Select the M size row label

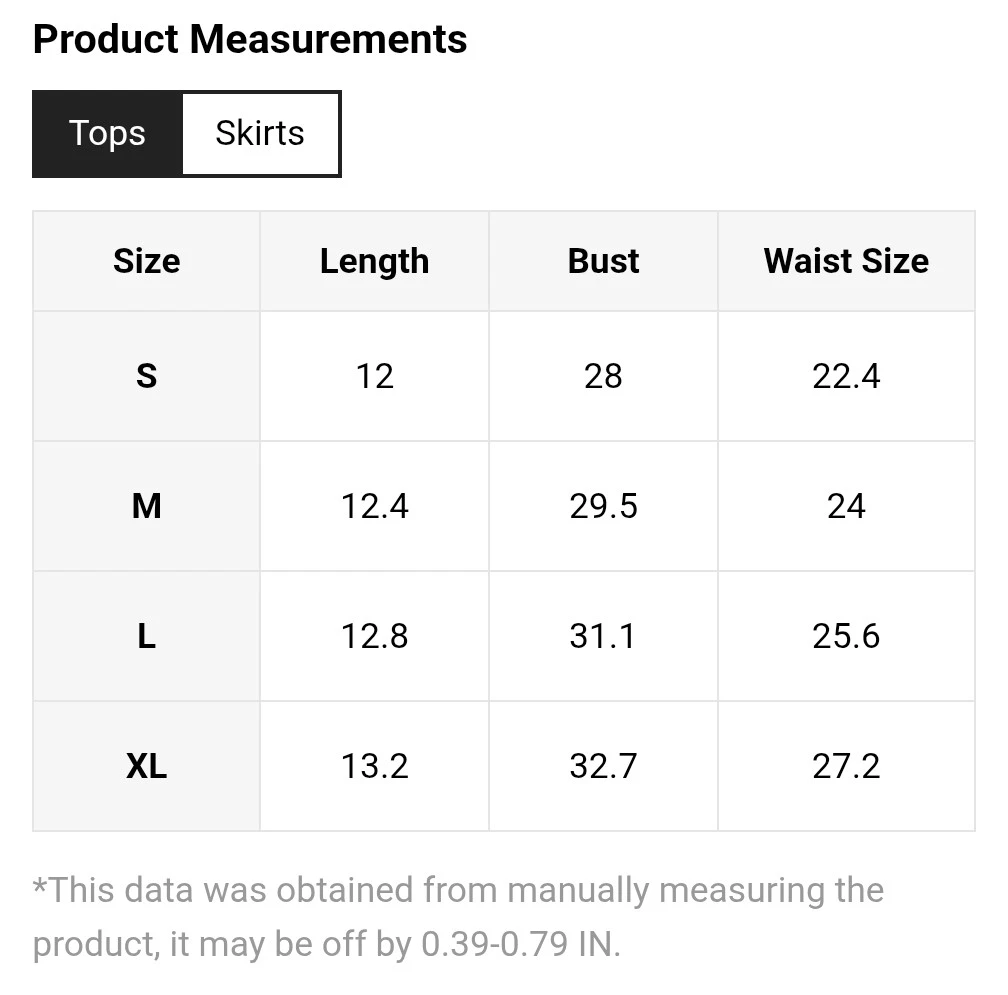click(x=147, y=506)
